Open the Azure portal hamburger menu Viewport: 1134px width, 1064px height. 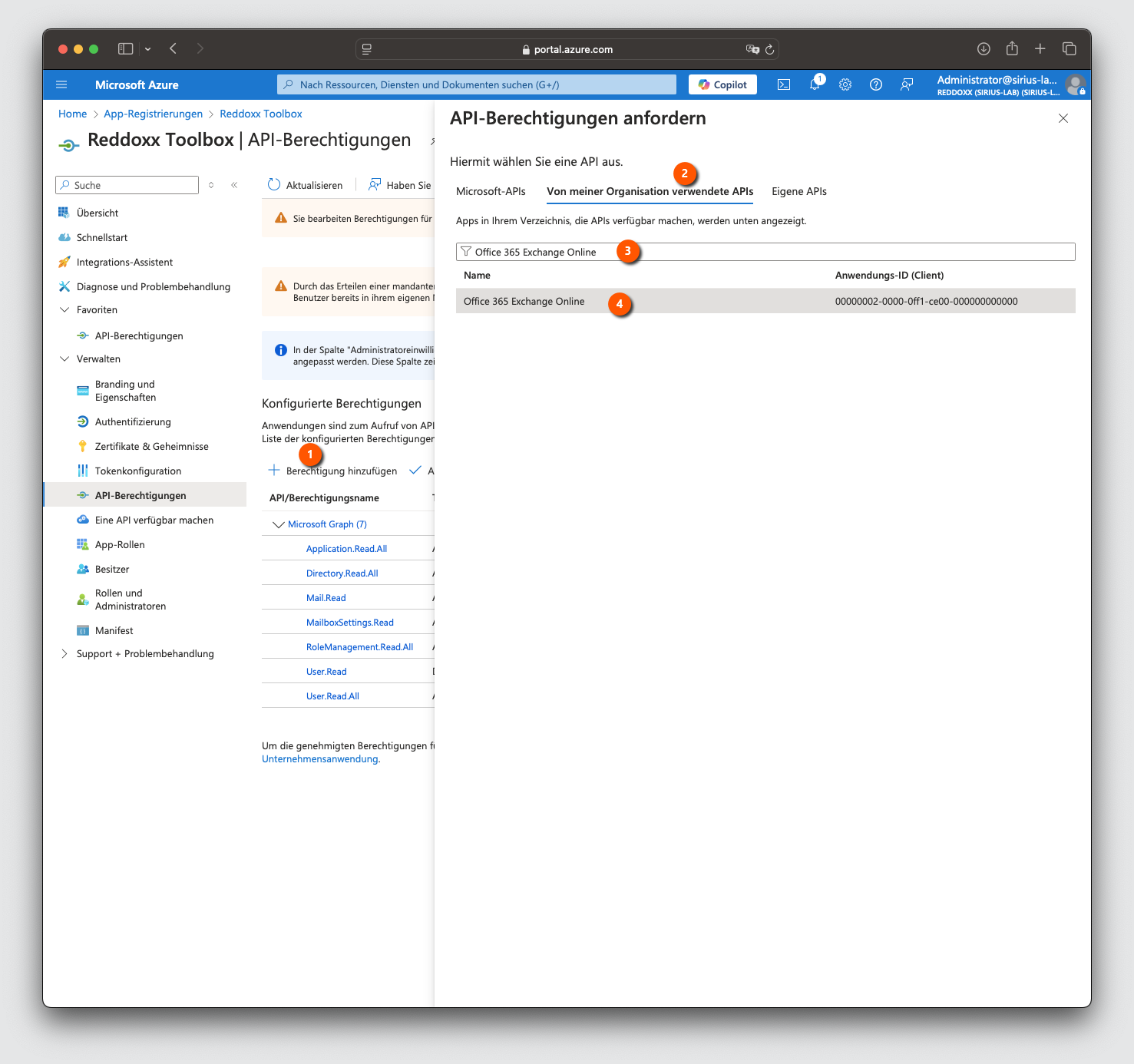pos(61,84)
